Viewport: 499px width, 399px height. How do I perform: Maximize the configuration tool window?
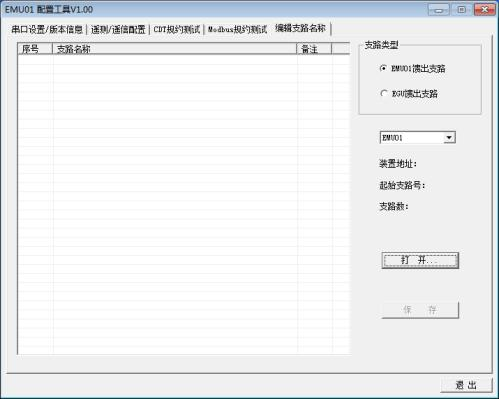462,9
